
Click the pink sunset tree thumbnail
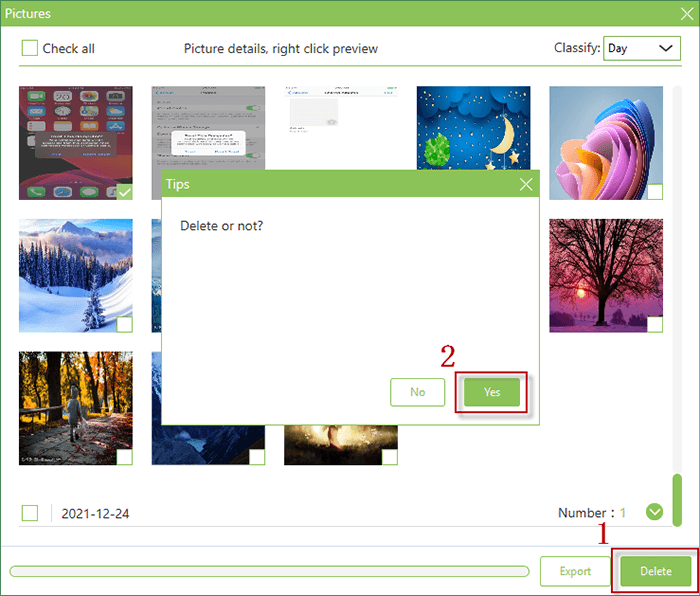pos(606,275)
